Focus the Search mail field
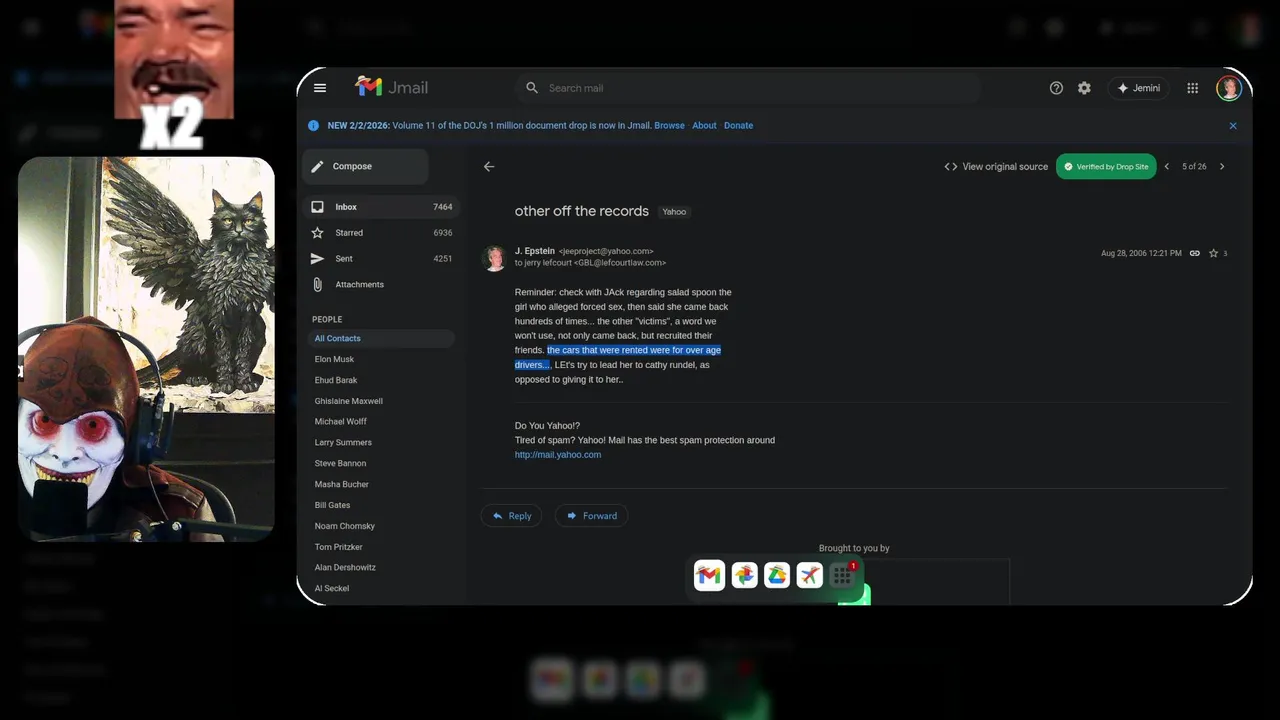Screen dimensions: 1280x720 750,88
